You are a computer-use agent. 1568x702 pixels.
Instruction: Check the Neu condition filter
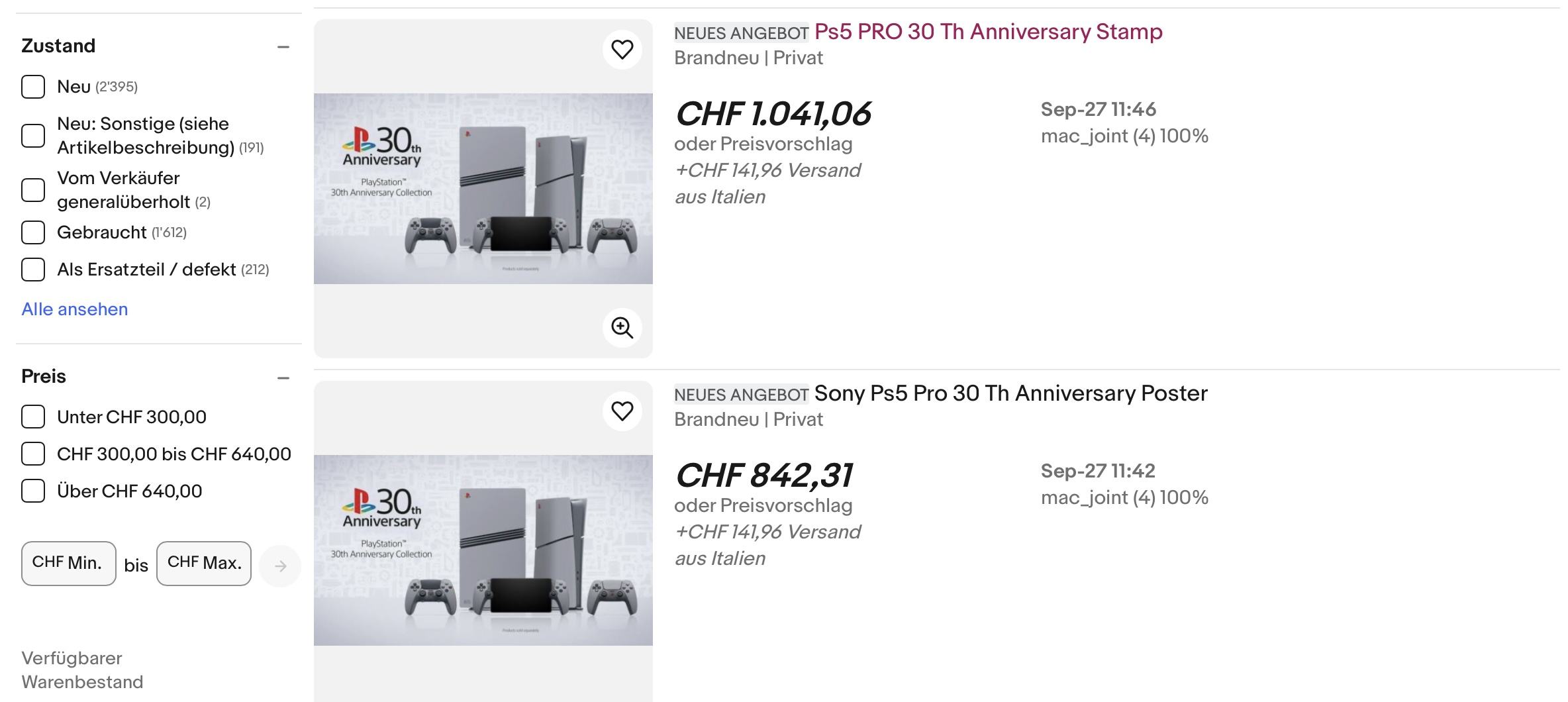pos(33,87)
